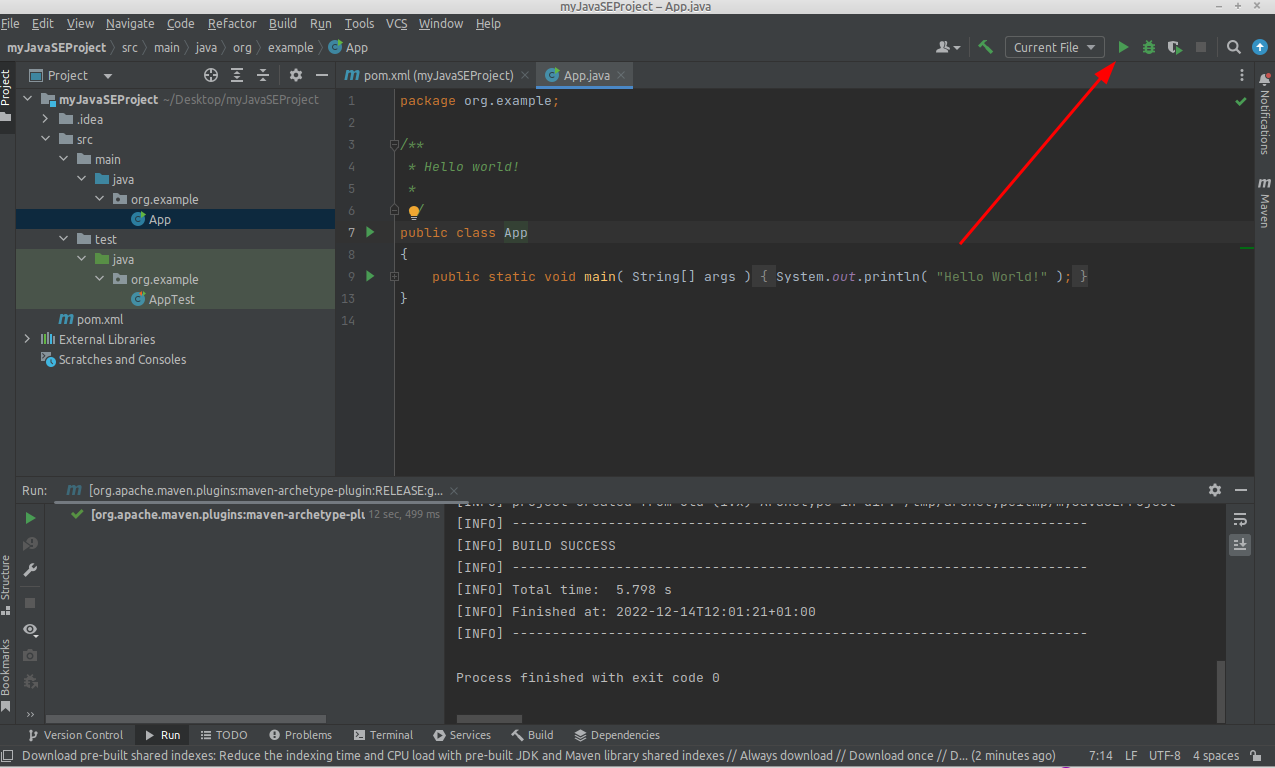Open the editor tabs three-dot menu

point(1242,75)
